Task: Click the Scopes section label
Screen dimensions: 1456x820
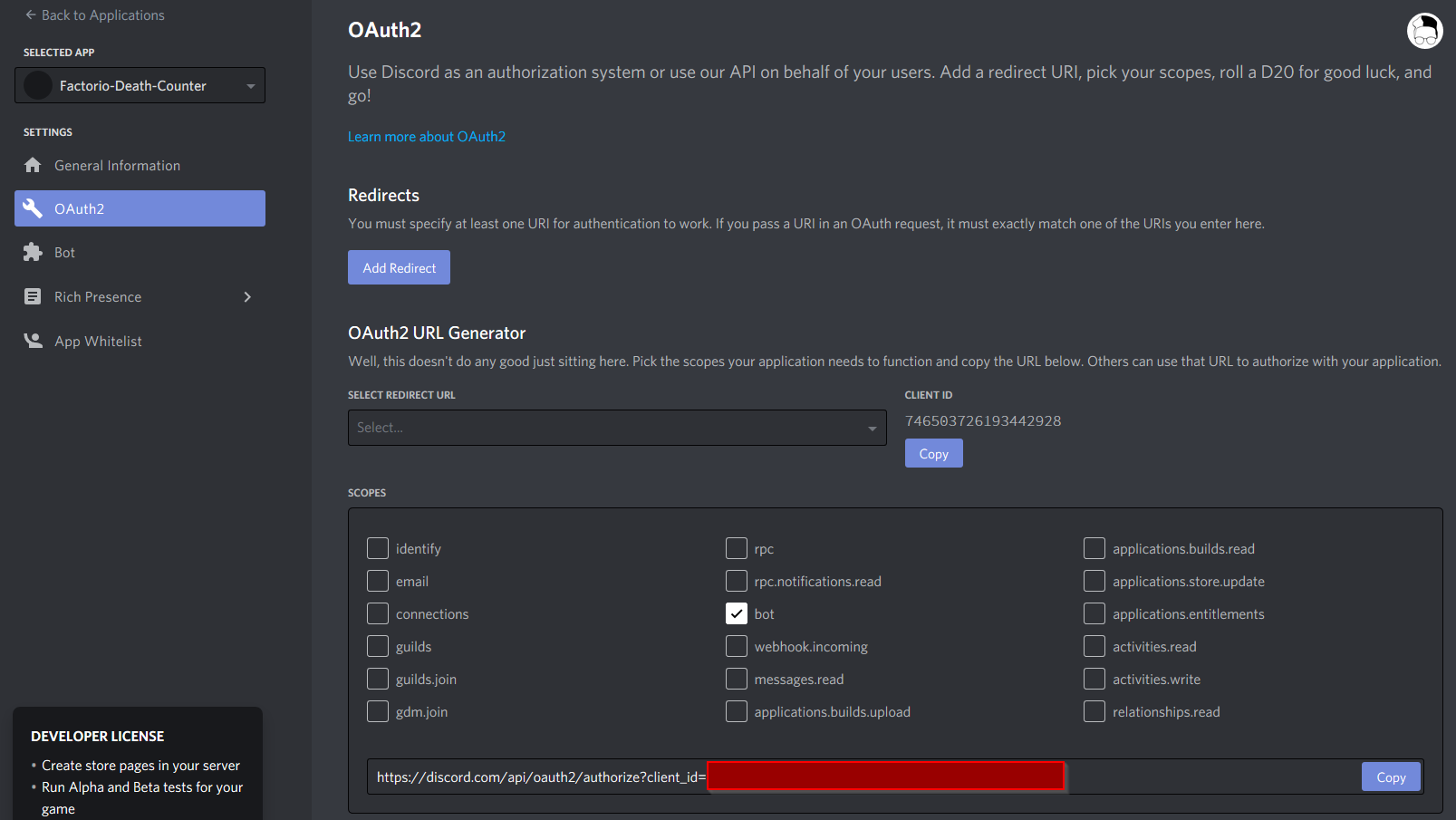Action: pos(367,493)
